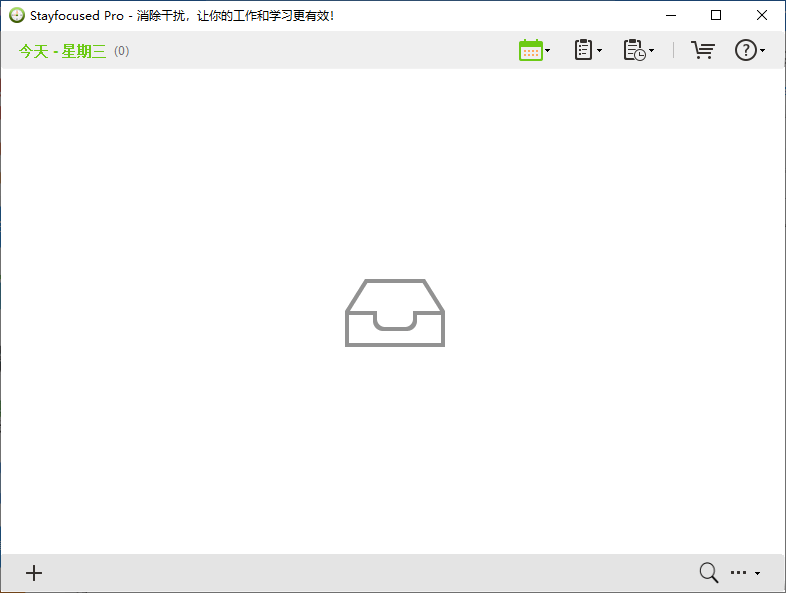Open the green calendar view icon

(531, 50)
